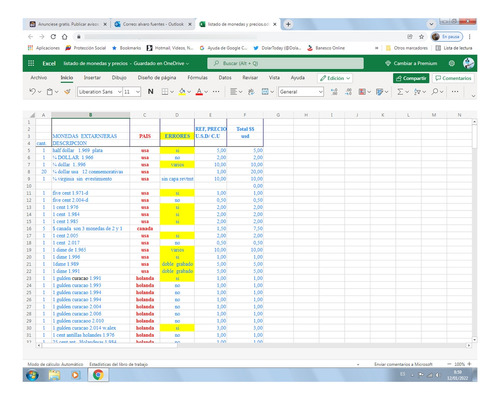Click the browser reload icon
Viewport: 500px width, 400px height.
[x=53, y=37]
